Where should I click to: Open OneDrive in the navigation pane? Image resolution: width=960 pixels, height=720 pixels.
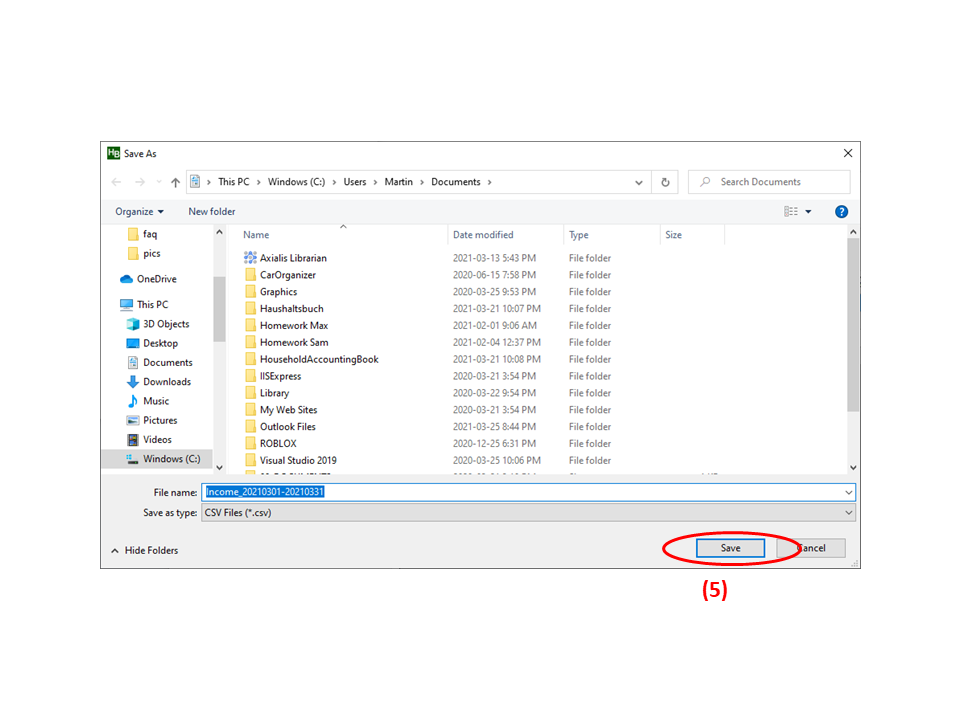(156, 279)
